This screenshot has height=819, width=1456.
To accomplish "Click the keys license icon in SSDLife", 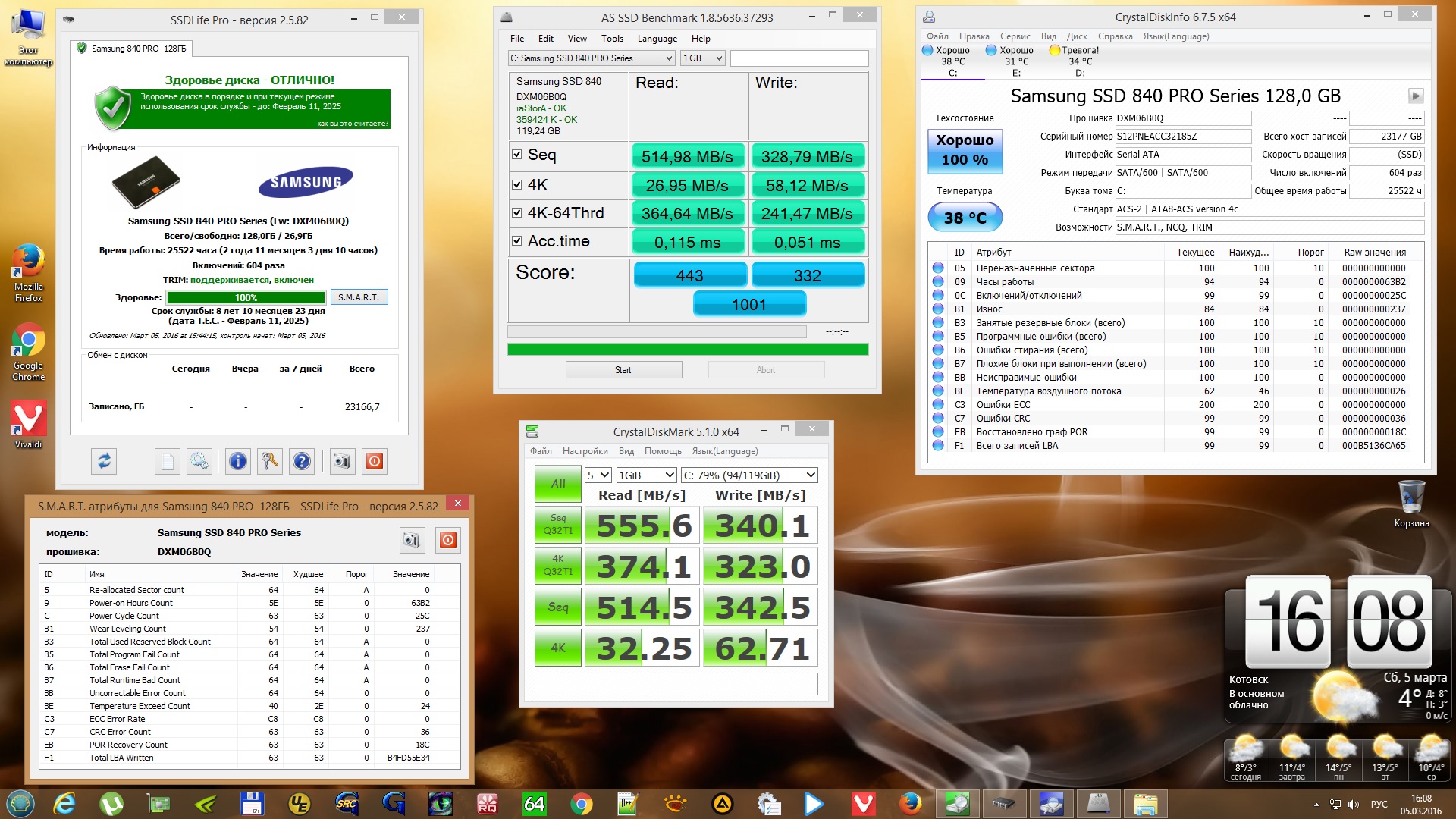I will coord(270,461).
